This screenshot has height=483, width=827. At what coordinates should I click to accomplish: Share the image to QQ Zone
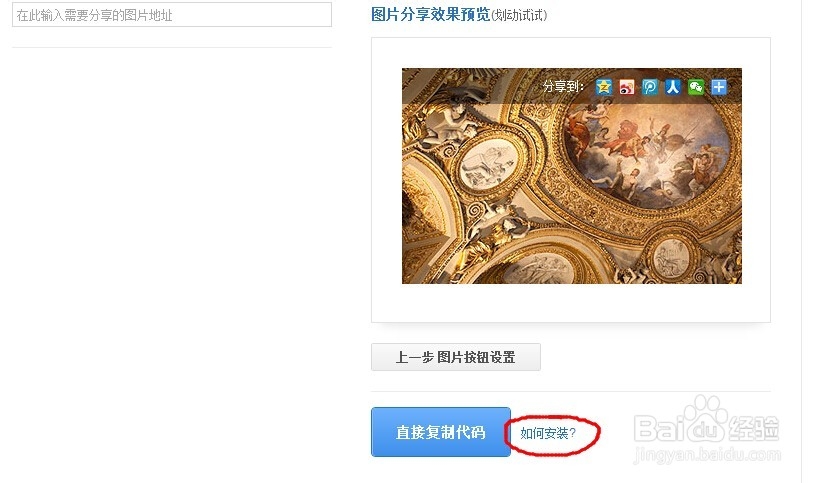(603, 86)
